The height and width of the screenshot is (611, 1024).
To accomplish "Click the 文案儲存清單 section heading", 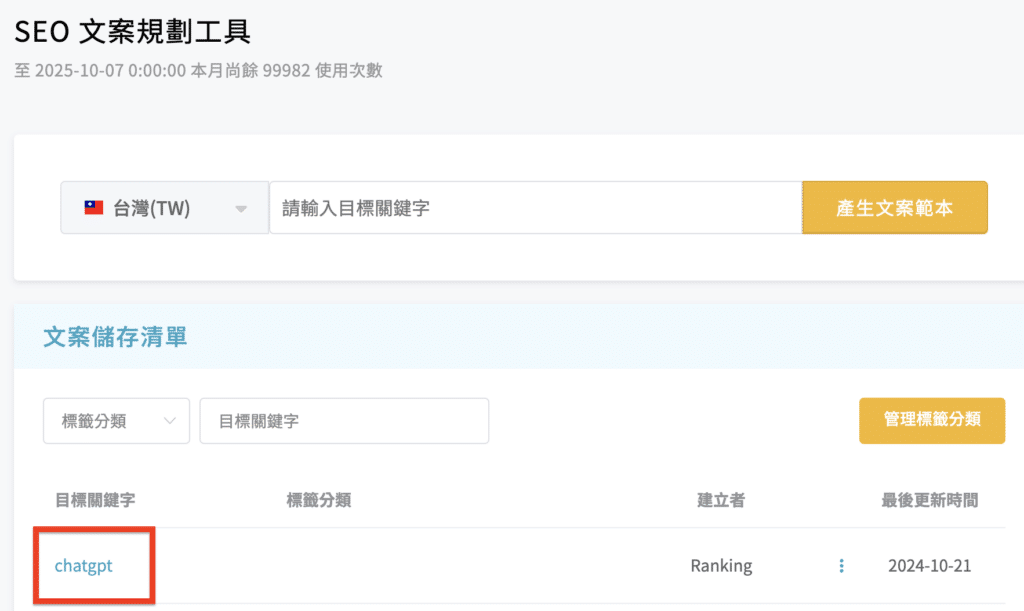I will point(115,337).
